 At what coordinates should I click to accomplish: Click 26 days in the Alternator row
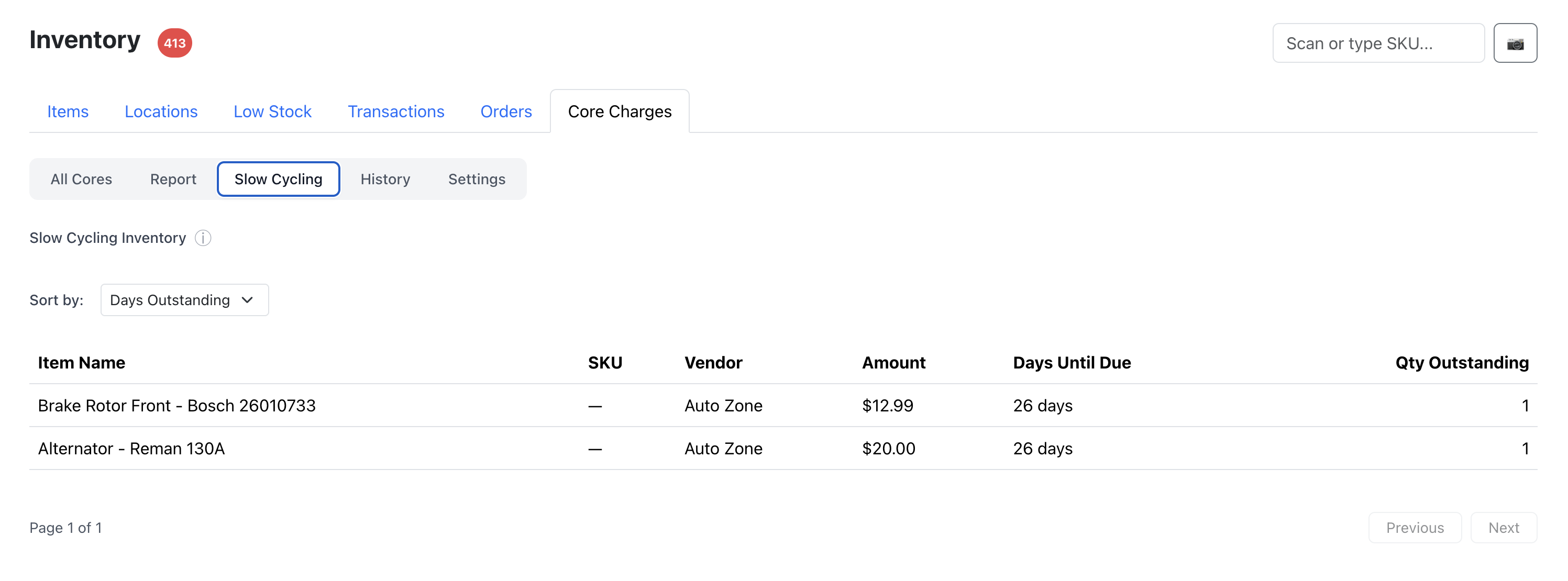coord(1043,449)
